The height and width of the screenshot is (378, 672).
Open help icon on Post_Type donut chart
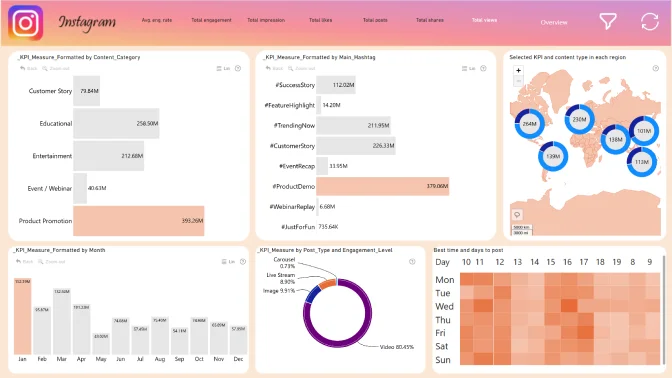pos(412,261)
